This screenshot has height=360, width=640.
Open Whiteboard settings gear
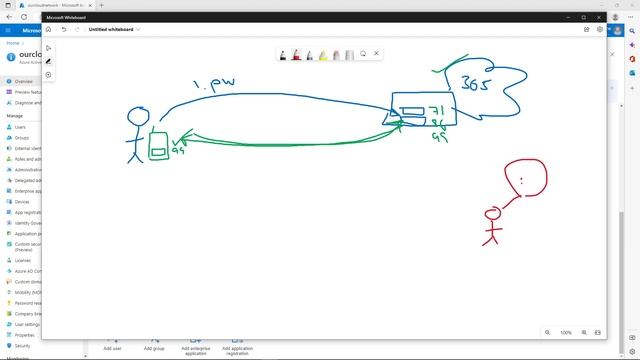point(600,29)
